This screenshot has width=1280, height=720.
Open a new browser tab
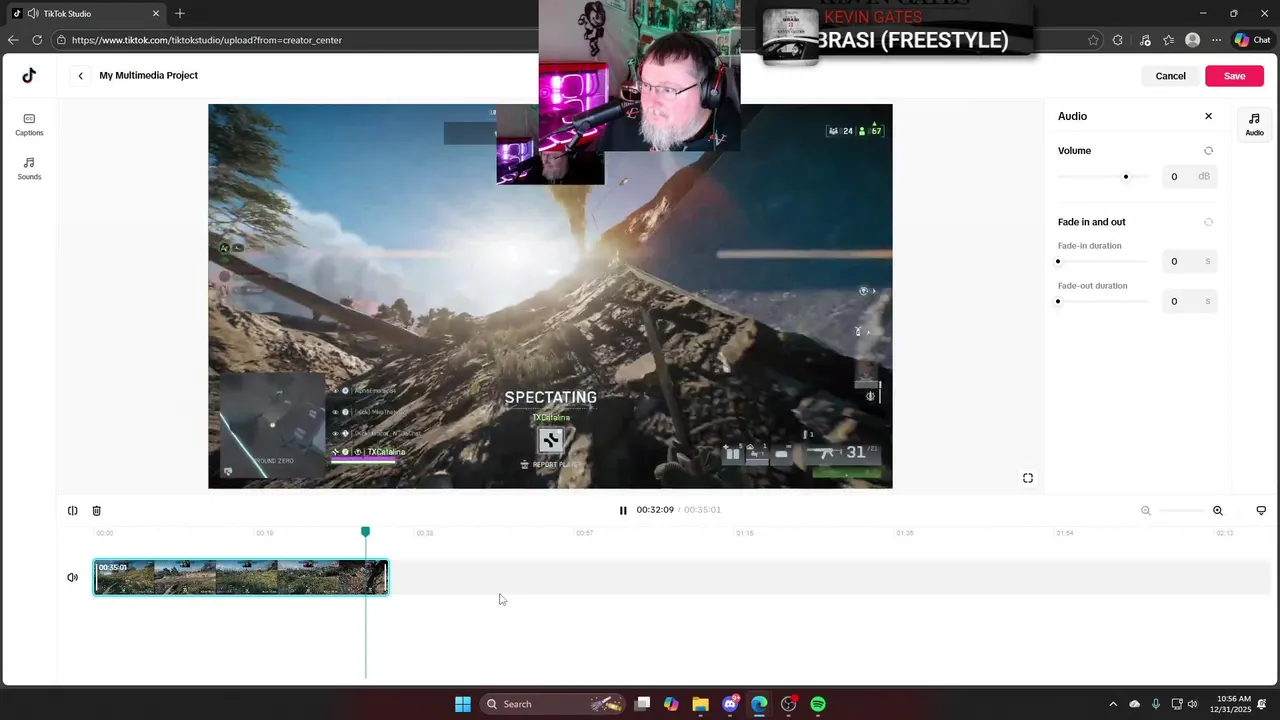pyautogui.click(x=180, y=14)
